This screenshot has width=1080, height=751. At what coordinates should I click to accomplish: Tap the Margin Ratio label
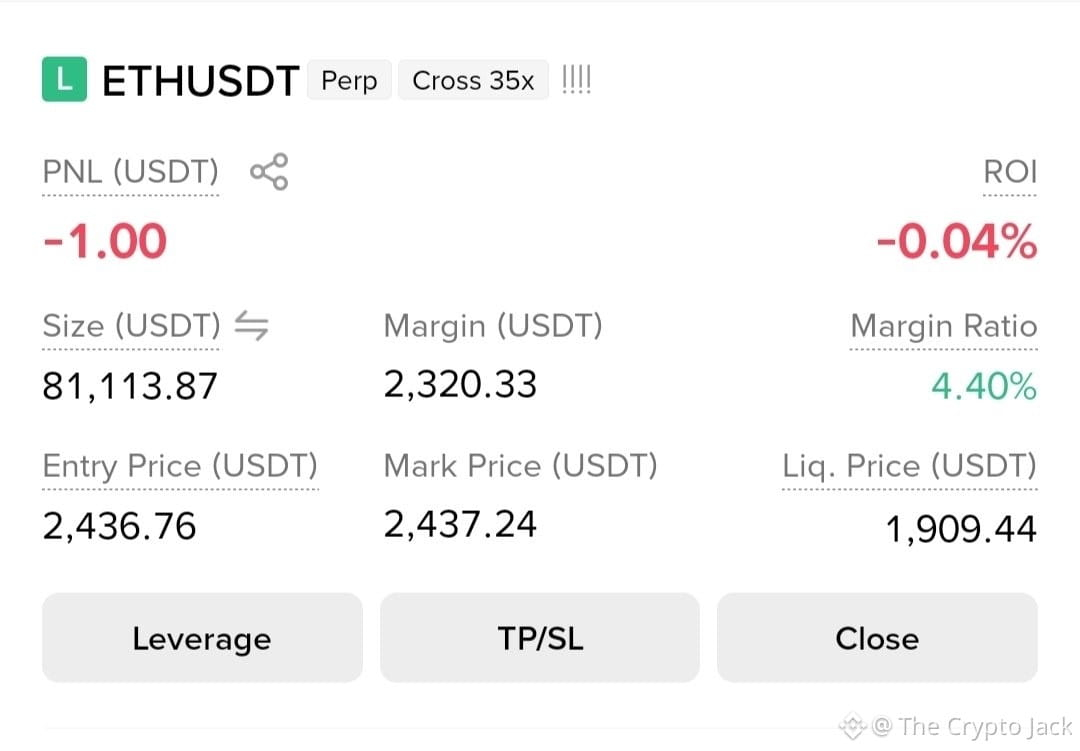[x=944, y=326]
